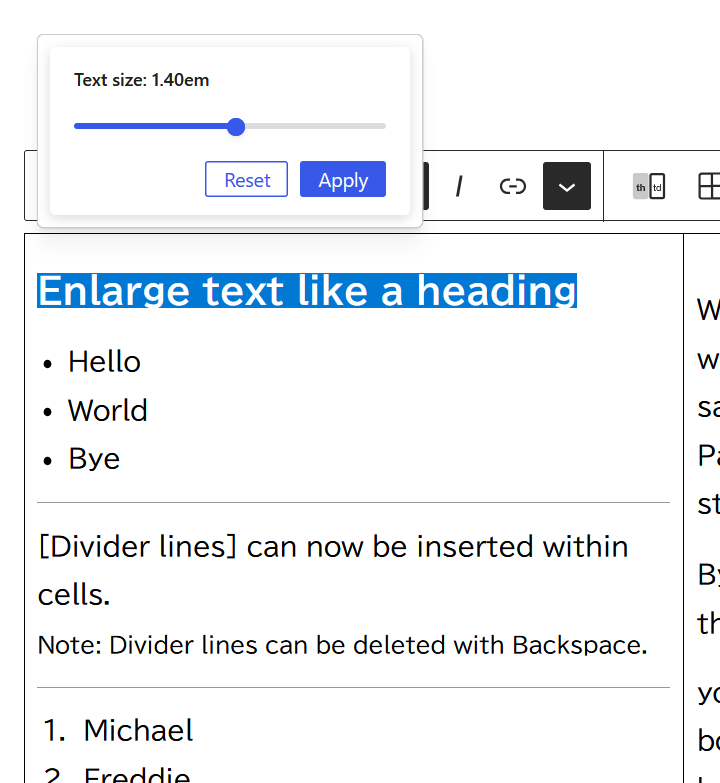Viewport: 720px width, 783px height.
Task: Click the 'Michael' numbered list item
Action: pos(138,730)
